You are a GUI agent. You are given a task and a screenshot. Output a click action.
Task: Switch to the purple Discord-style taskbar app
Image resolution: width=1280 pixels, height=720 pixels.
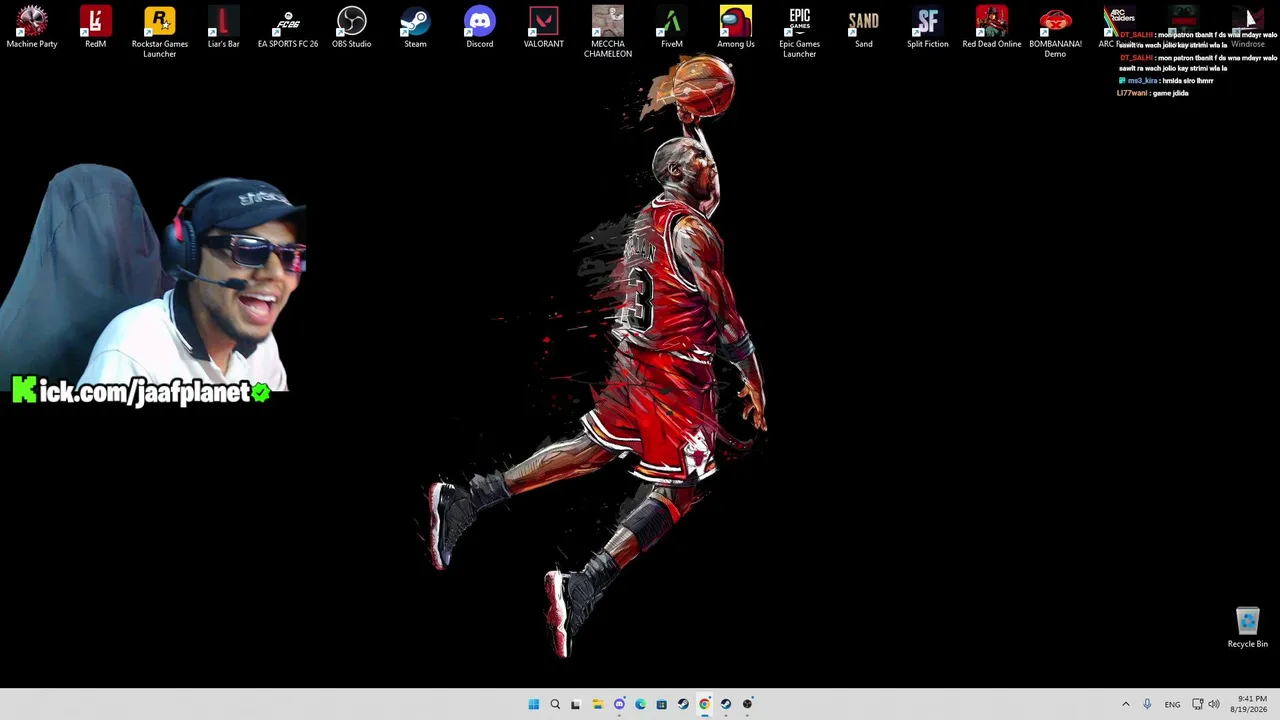point(619,704)
